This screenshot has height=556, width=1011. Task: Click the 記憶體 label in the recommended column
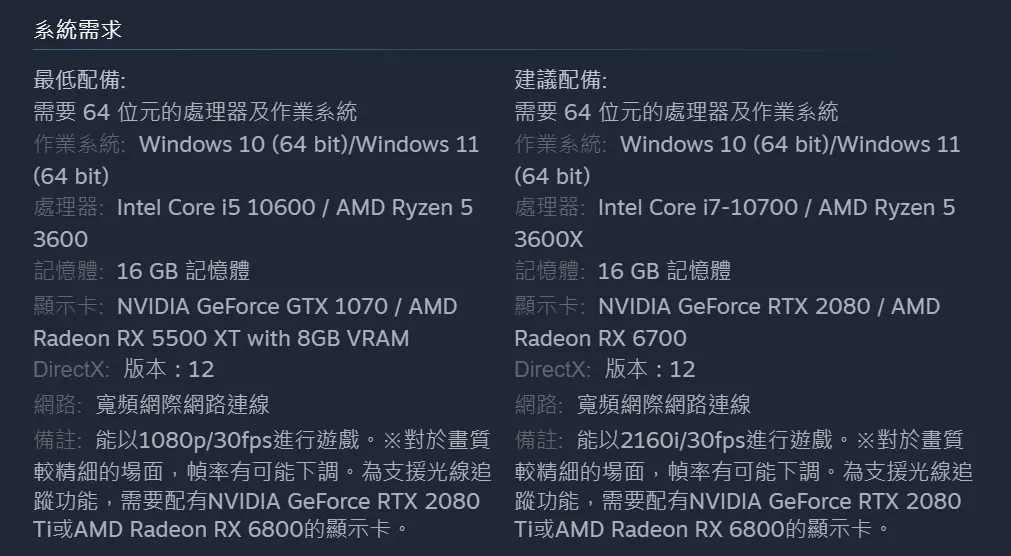pos(549,270)
